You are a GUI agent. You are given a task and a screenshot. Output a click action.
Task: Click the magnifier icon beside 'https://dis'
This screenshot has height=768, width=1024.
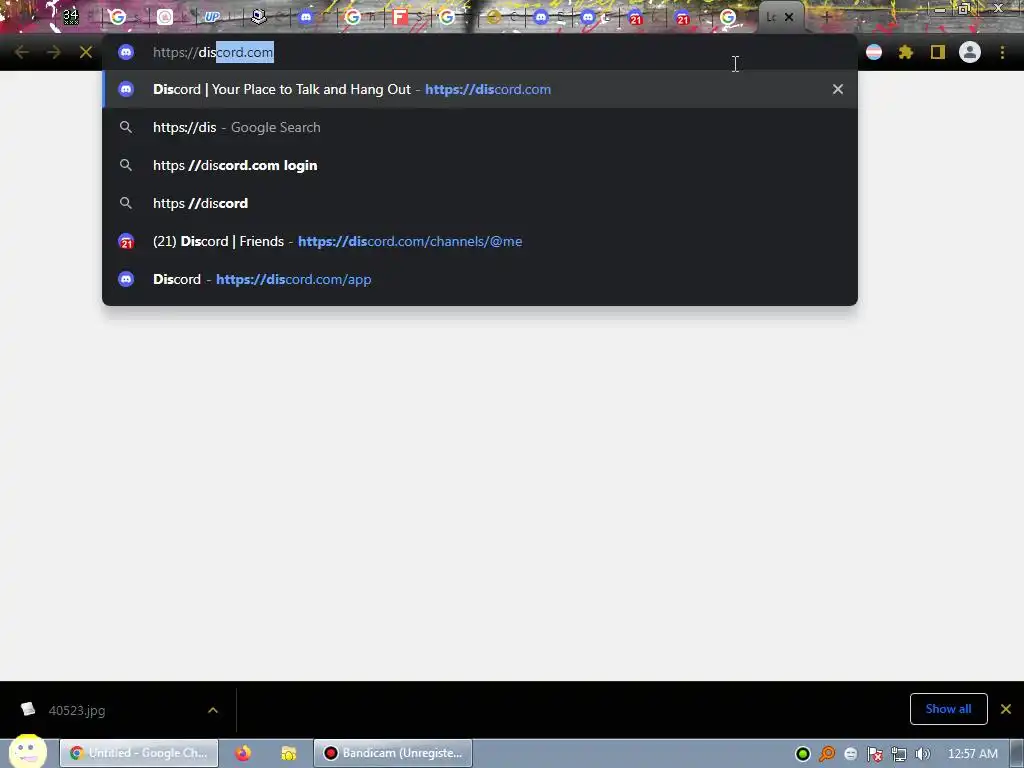(126, 127)
